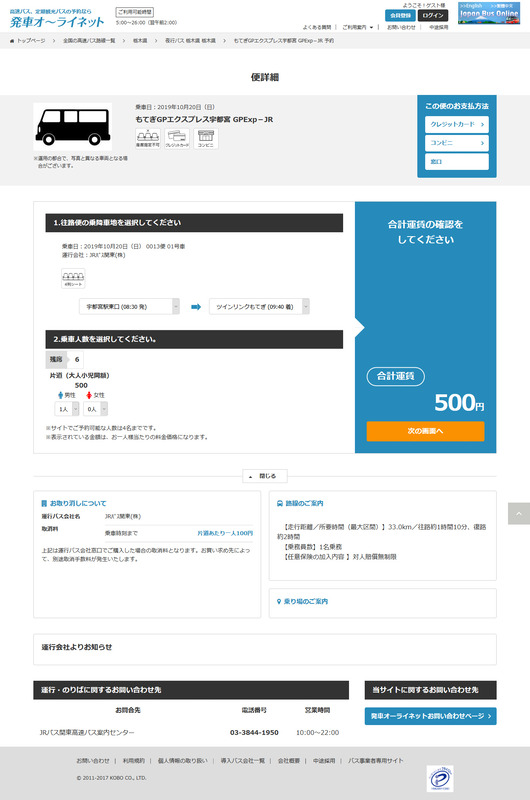Screen dimensions: 530x800
Task: Open footer 会社概要 link
Action: pos(289,761)
